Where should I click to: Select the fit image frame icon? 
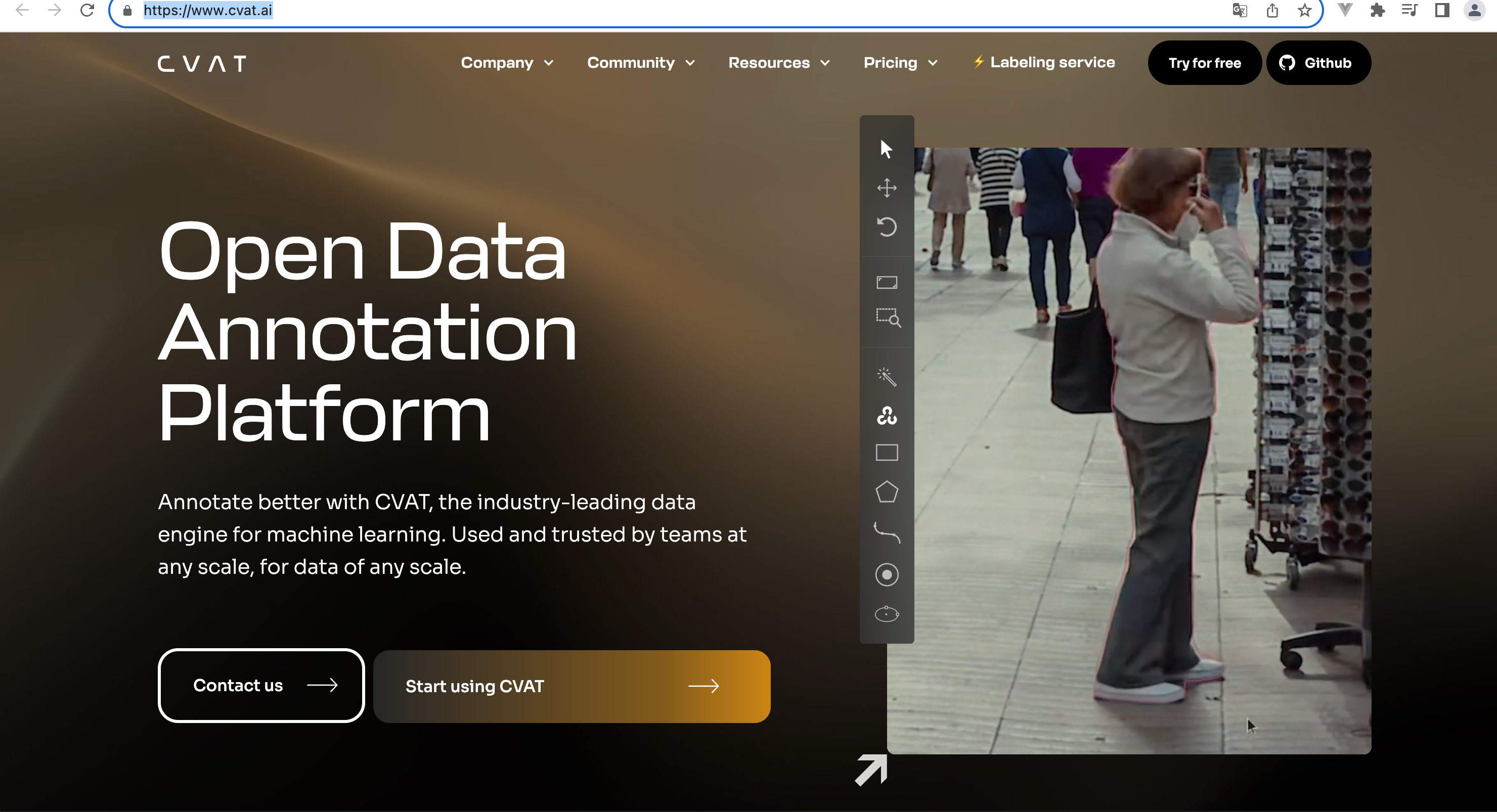[x=886, y=282]
